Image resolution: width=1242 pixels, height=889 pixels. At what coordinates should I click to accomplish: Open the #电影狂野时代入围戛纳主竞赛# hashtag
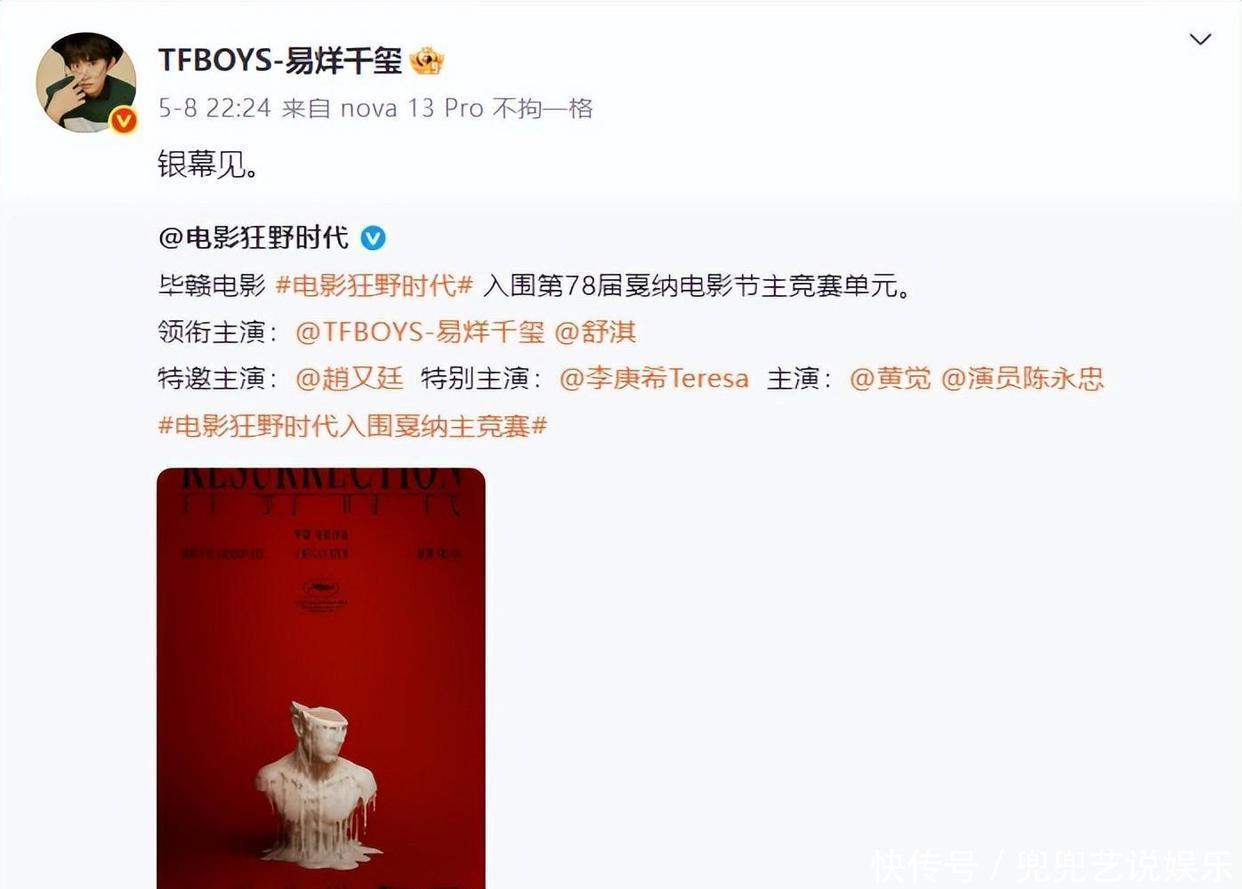[x=353, y=426]
